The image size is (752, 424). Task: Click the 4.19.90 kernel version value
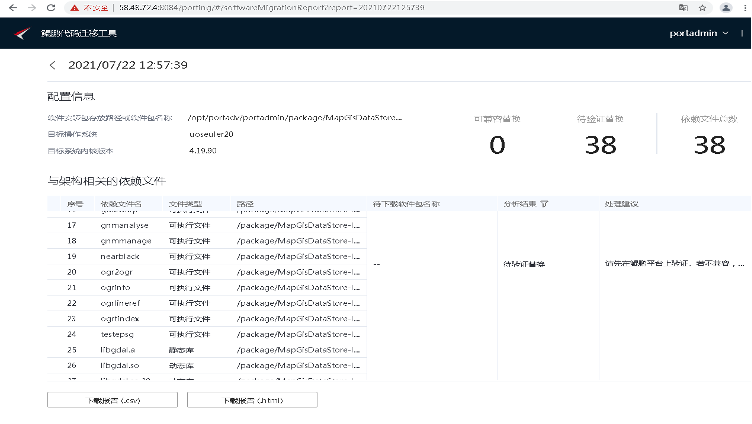point(203,151)
